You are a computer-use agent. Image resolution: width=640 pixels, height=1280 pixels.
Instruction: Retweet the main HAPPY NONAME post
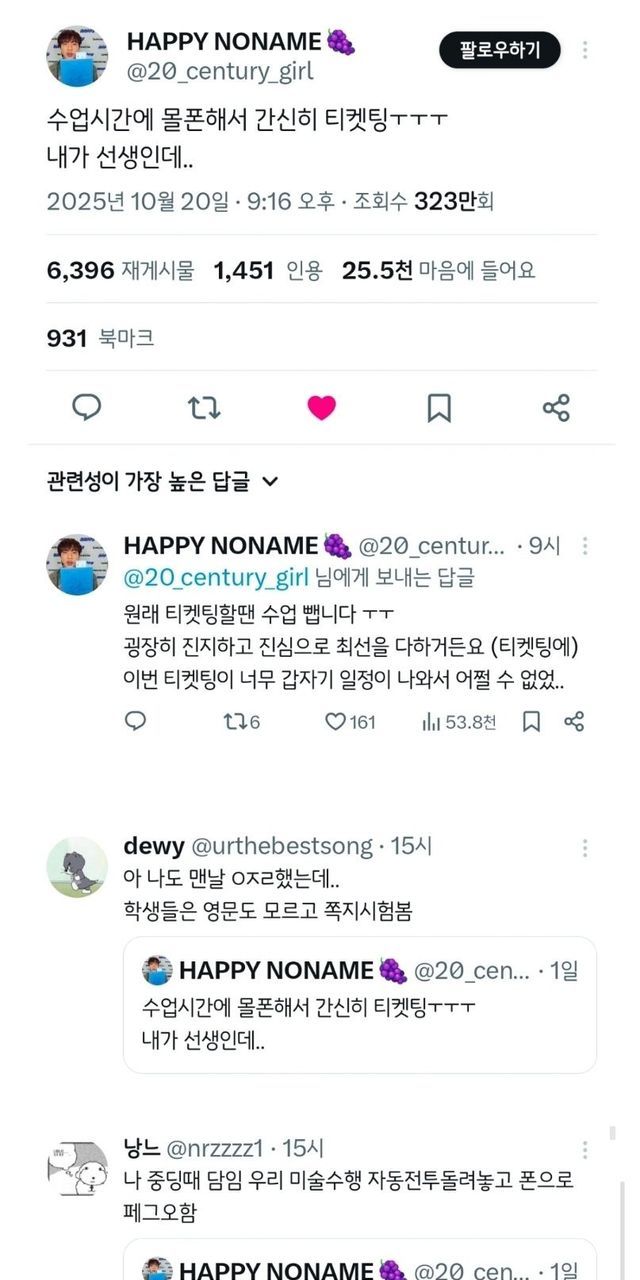204,407
